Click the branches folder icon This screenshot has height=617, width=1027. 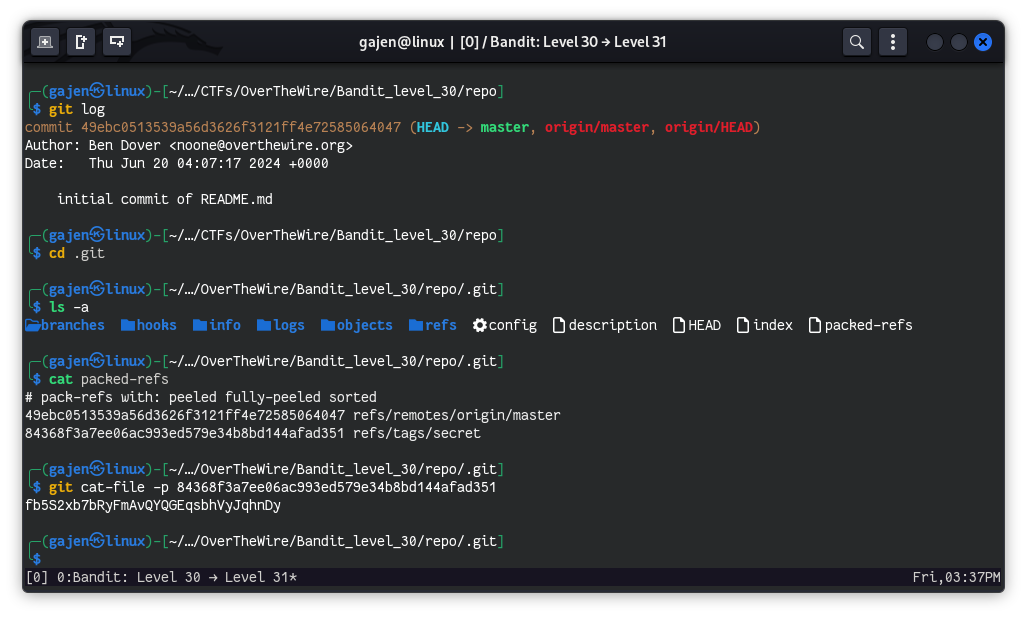32,325
